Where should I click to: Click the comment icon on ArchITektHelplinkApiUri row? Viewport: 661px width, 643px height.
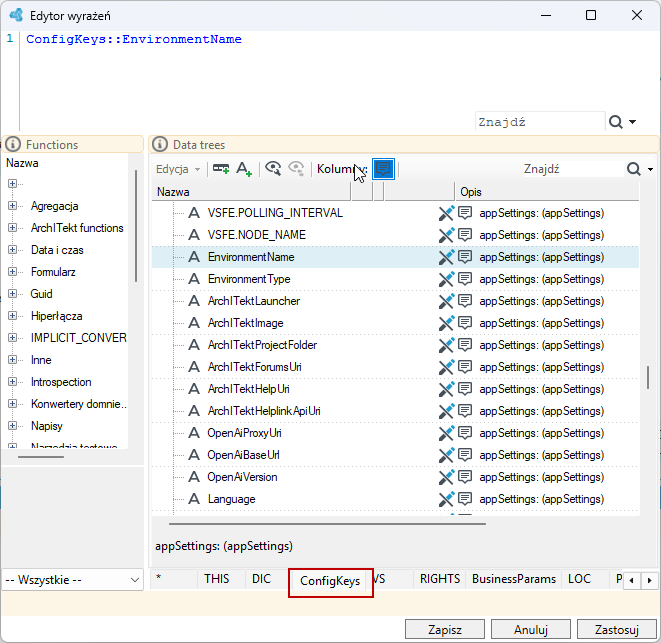(x=465, y=411)
